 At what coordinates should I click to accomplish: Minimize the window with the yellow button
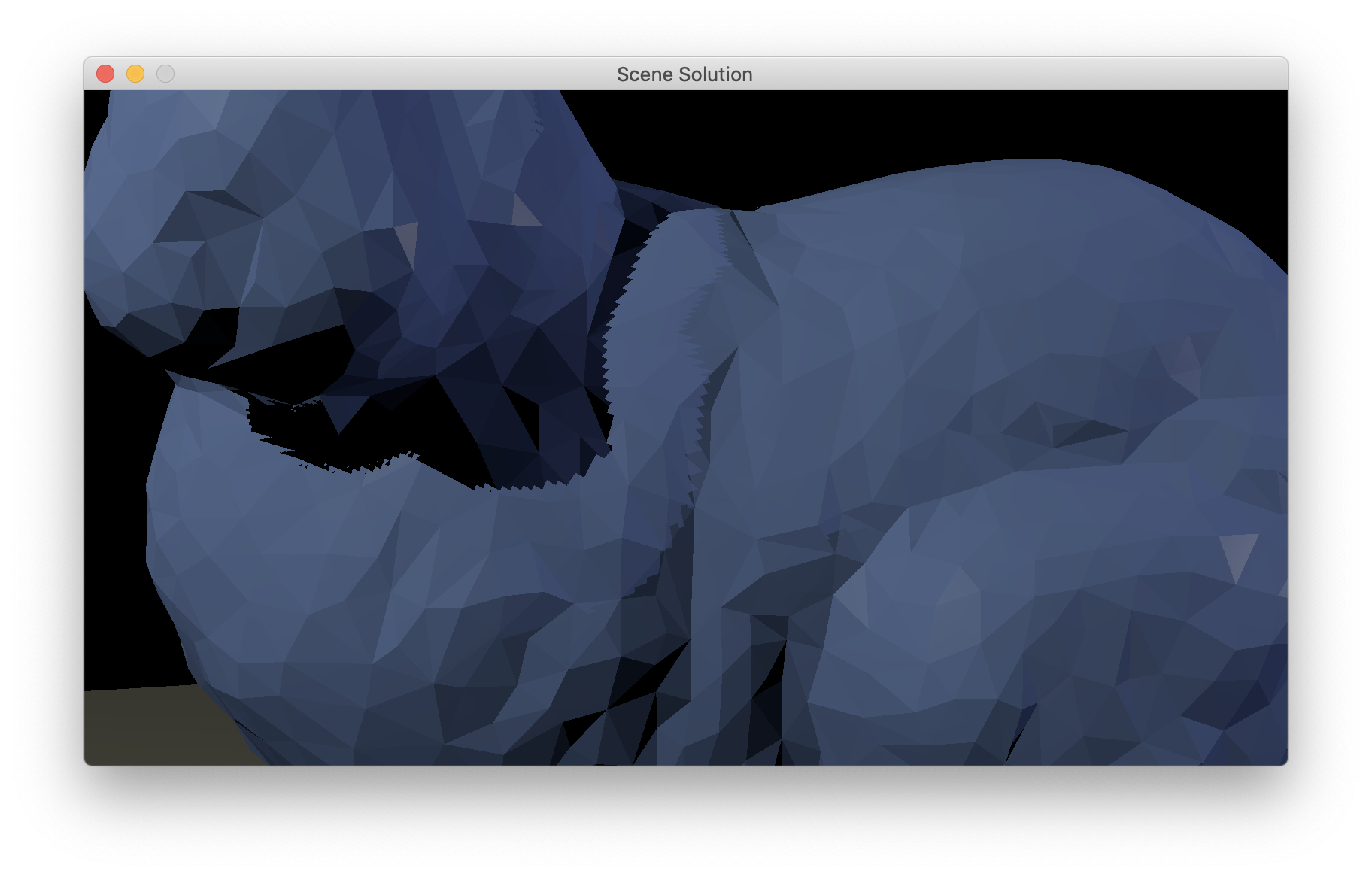[135, 74]
